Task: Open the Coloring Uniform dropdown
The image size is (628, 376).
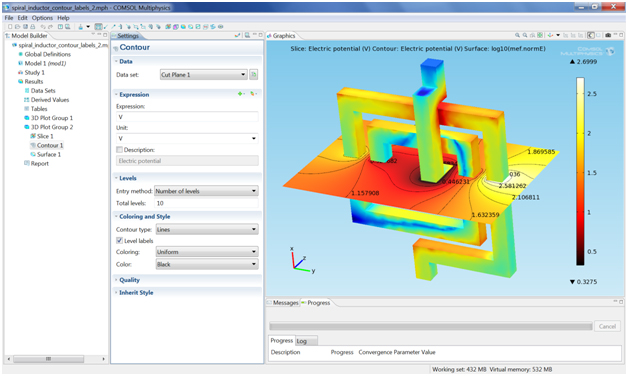Action: [206, 252]
